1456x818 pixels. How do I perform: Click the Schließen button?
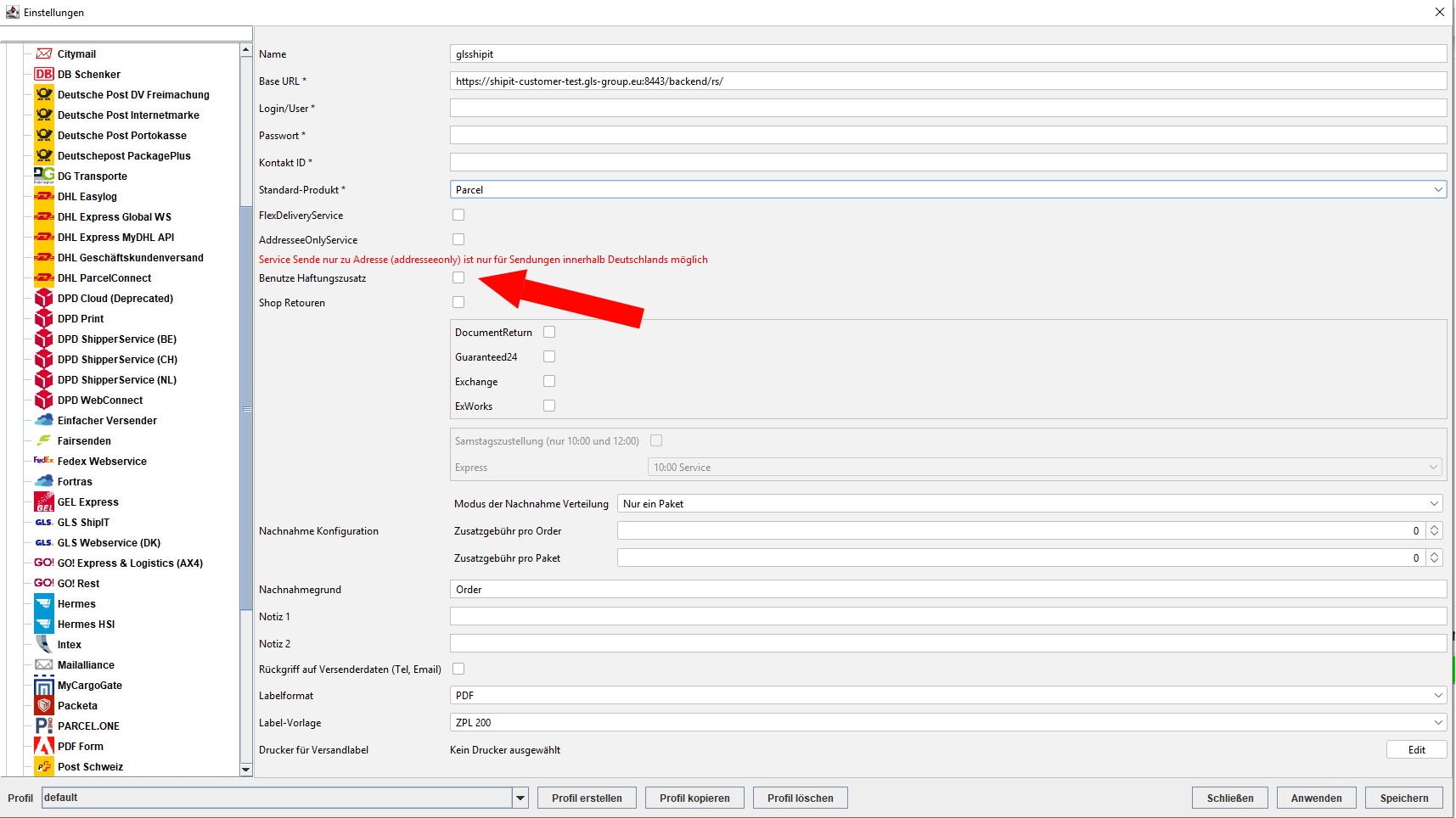point(1230,798)
